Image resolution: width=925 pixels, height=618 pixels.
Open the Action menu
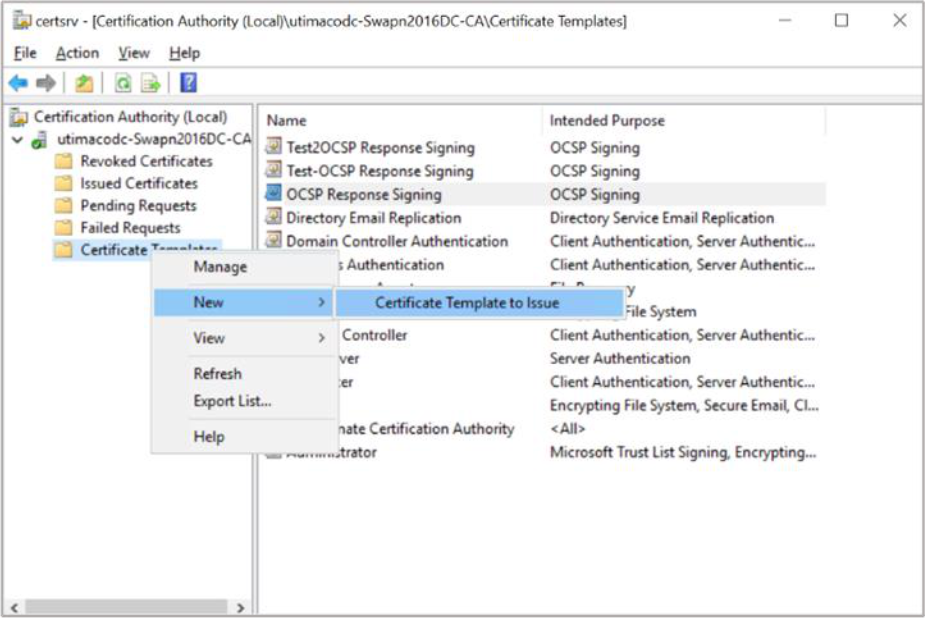(x=77, y=53)
